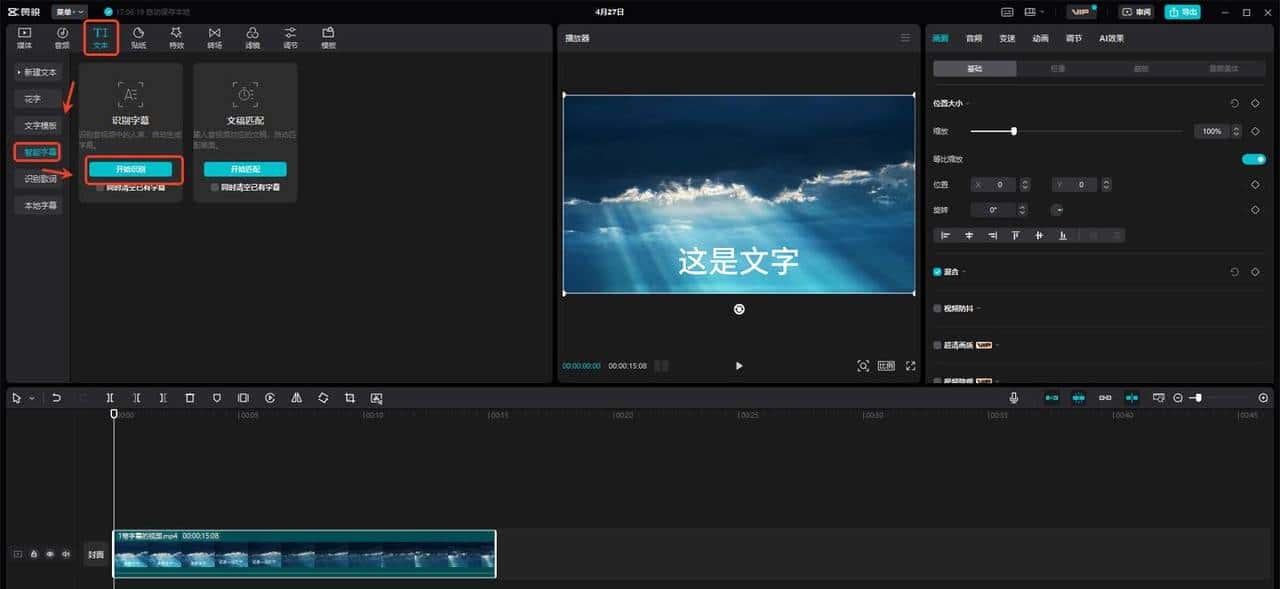Open the 菜单 dropdown in title bar
Screen dimensions: 1280x589
(68, 11)
